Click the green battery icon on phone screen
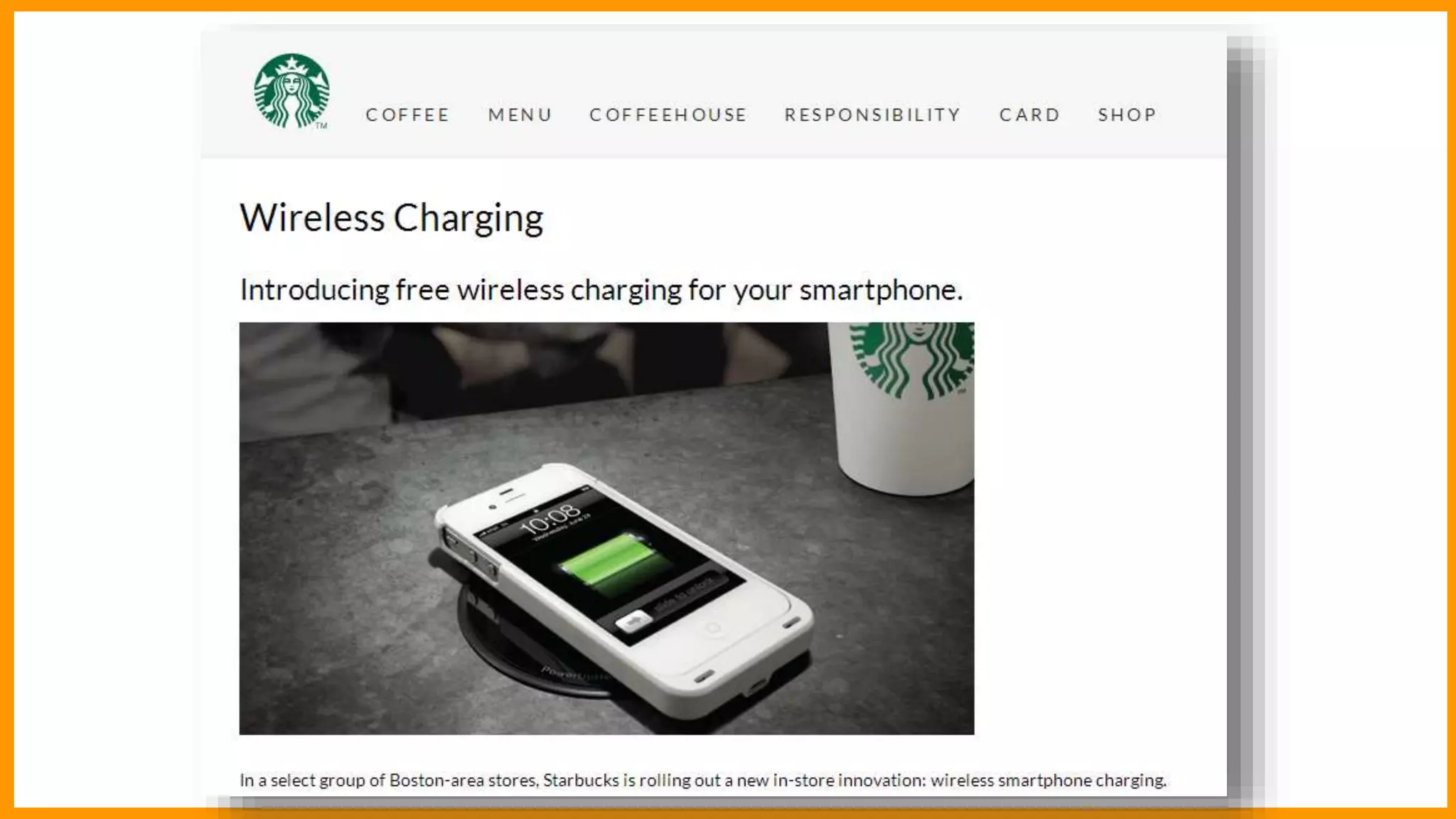Viewport: 1456px width, 819px height. [613, 563]
